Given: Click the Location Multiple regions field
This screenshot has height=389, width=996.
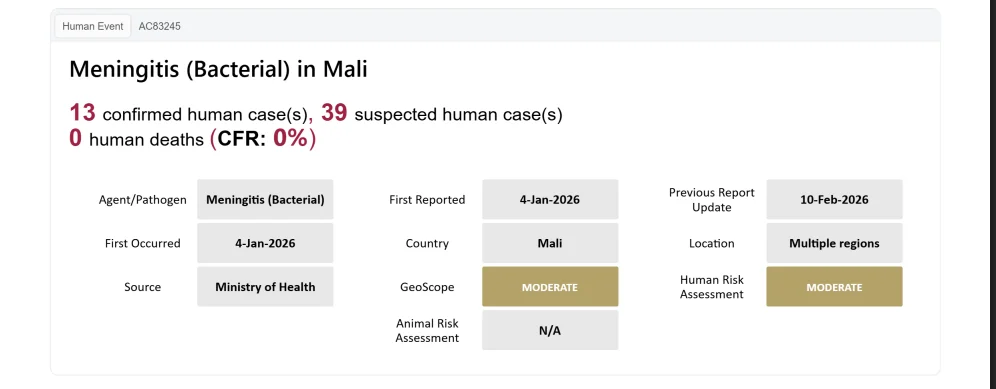Looking at the screenshot, I should click(x=834, y=243).
